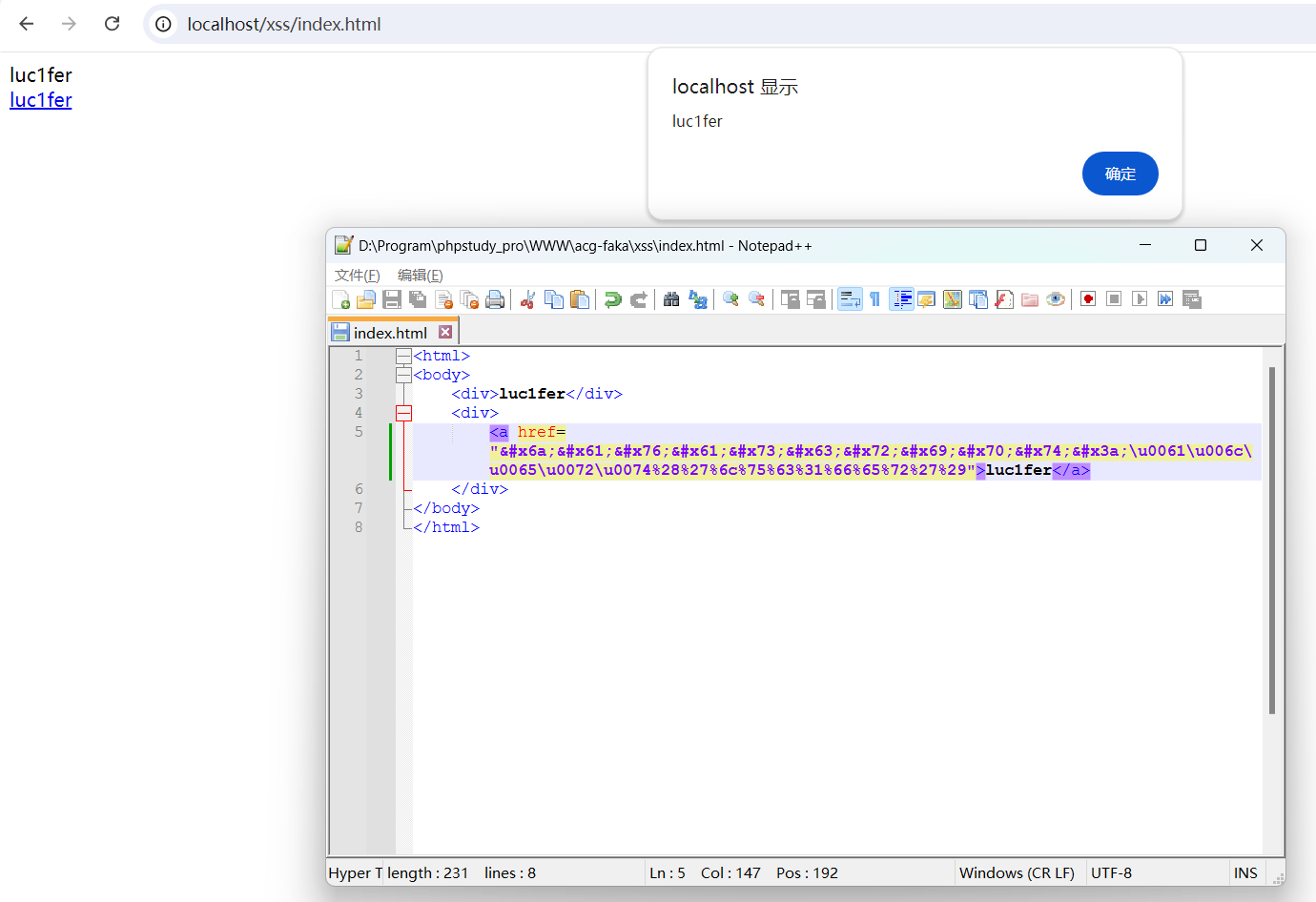Maximize the Notepad++ window

click(x=1201, y=245)
